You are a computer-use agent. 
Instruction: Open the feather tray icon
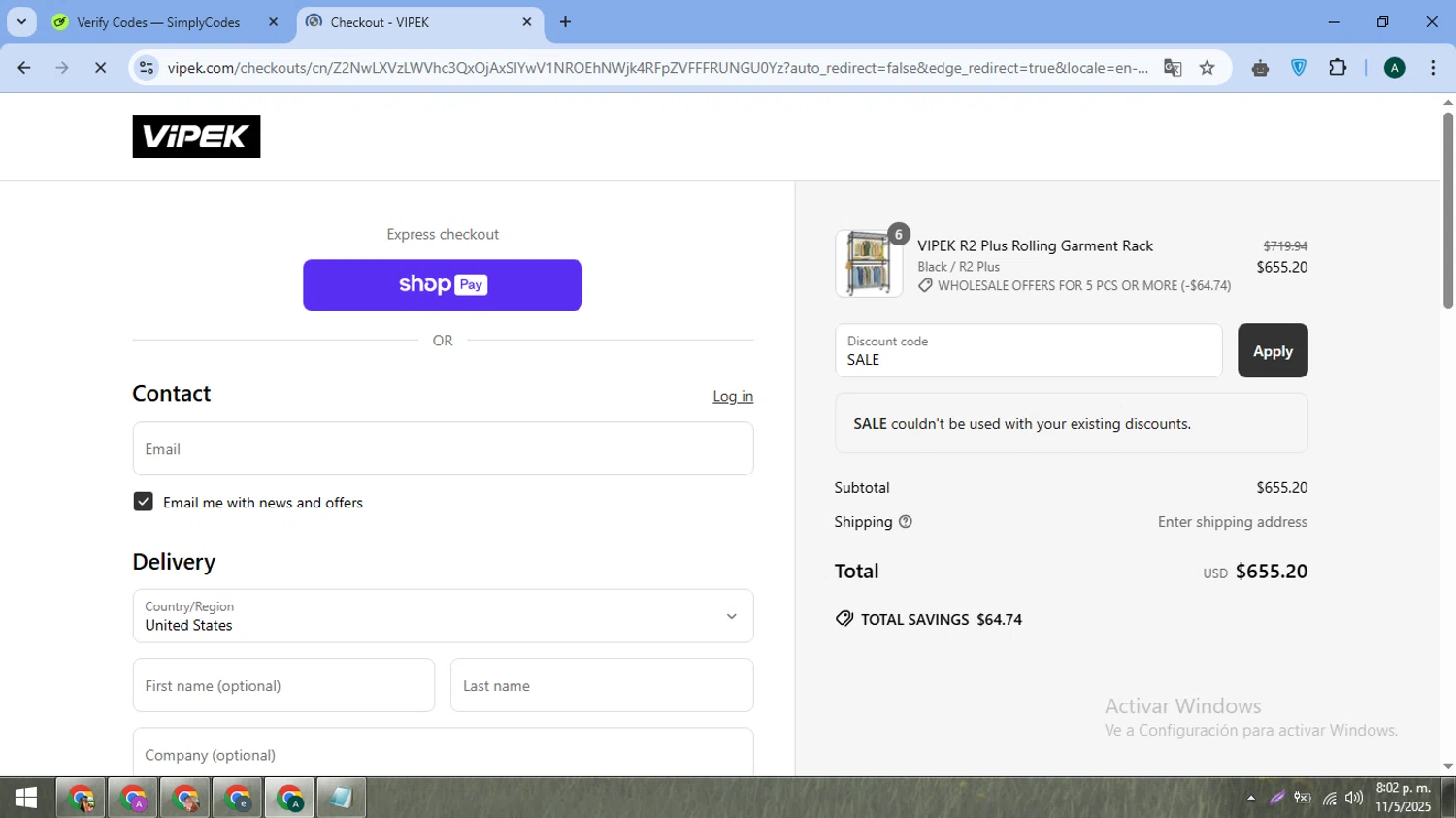[x=1277, y=799]
